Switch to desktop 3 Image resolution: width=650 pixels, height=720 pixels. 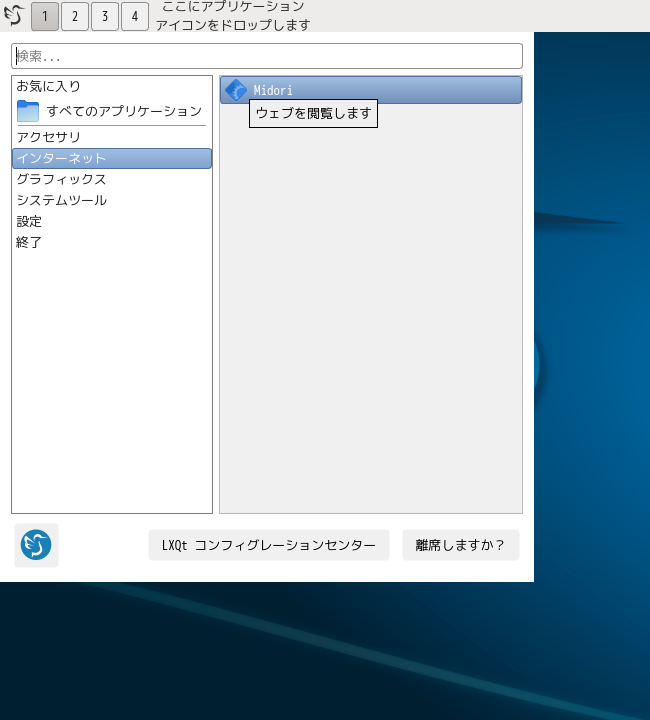coord(105,16)
